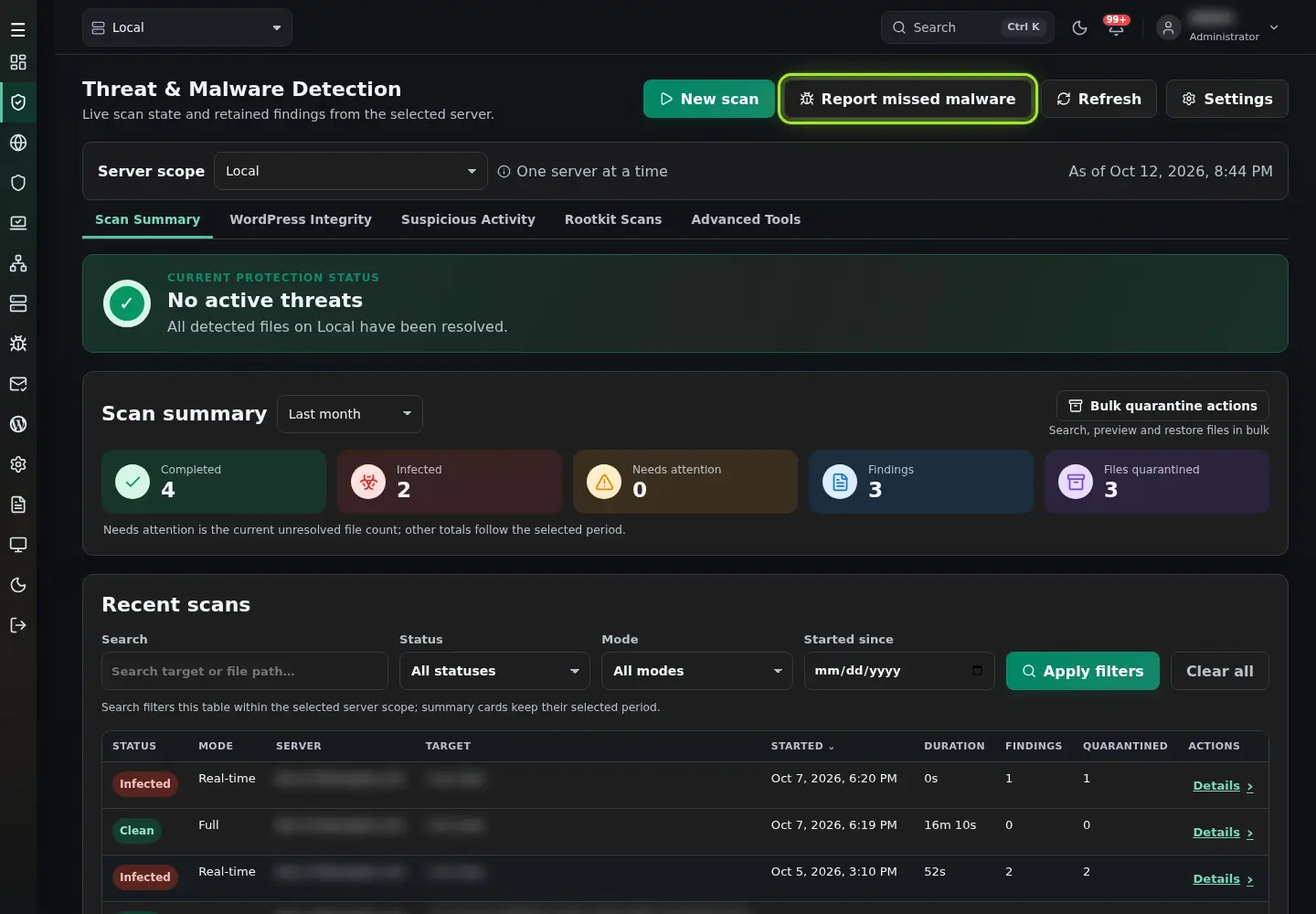Viewport: 1316px width, 914px height.
Task: Open the Last month period dropdown
Action: pyautogui.click(x=350, y=414)
